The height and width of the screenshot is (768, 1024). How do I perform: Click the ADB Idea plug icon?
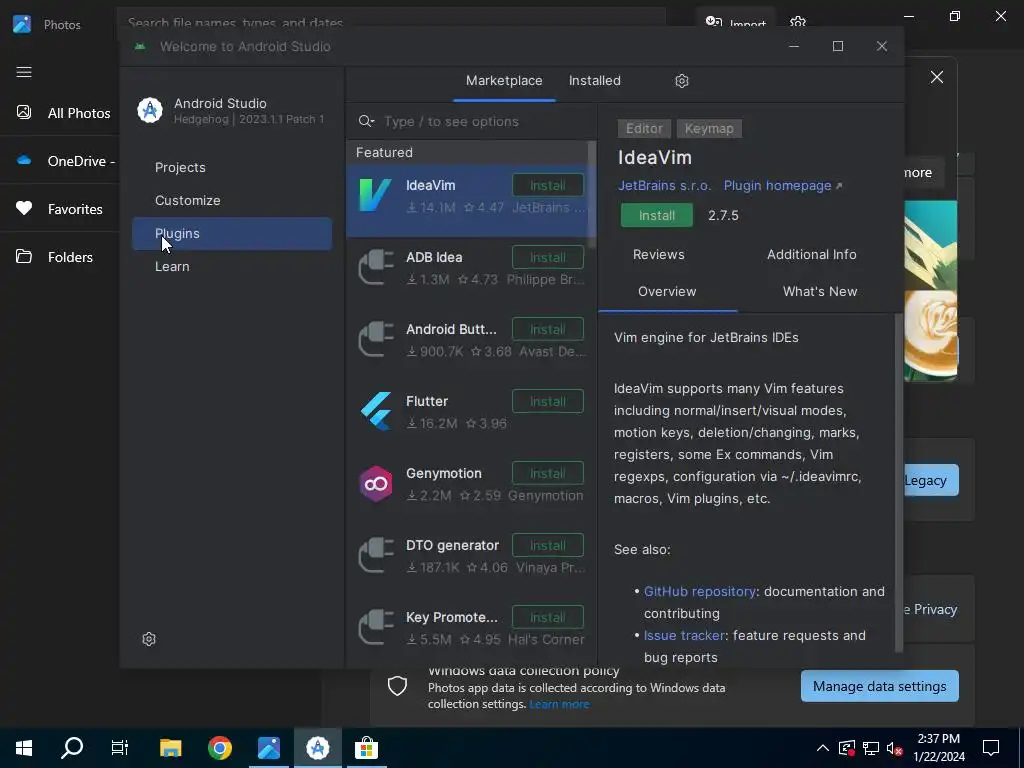coord(376,267)
